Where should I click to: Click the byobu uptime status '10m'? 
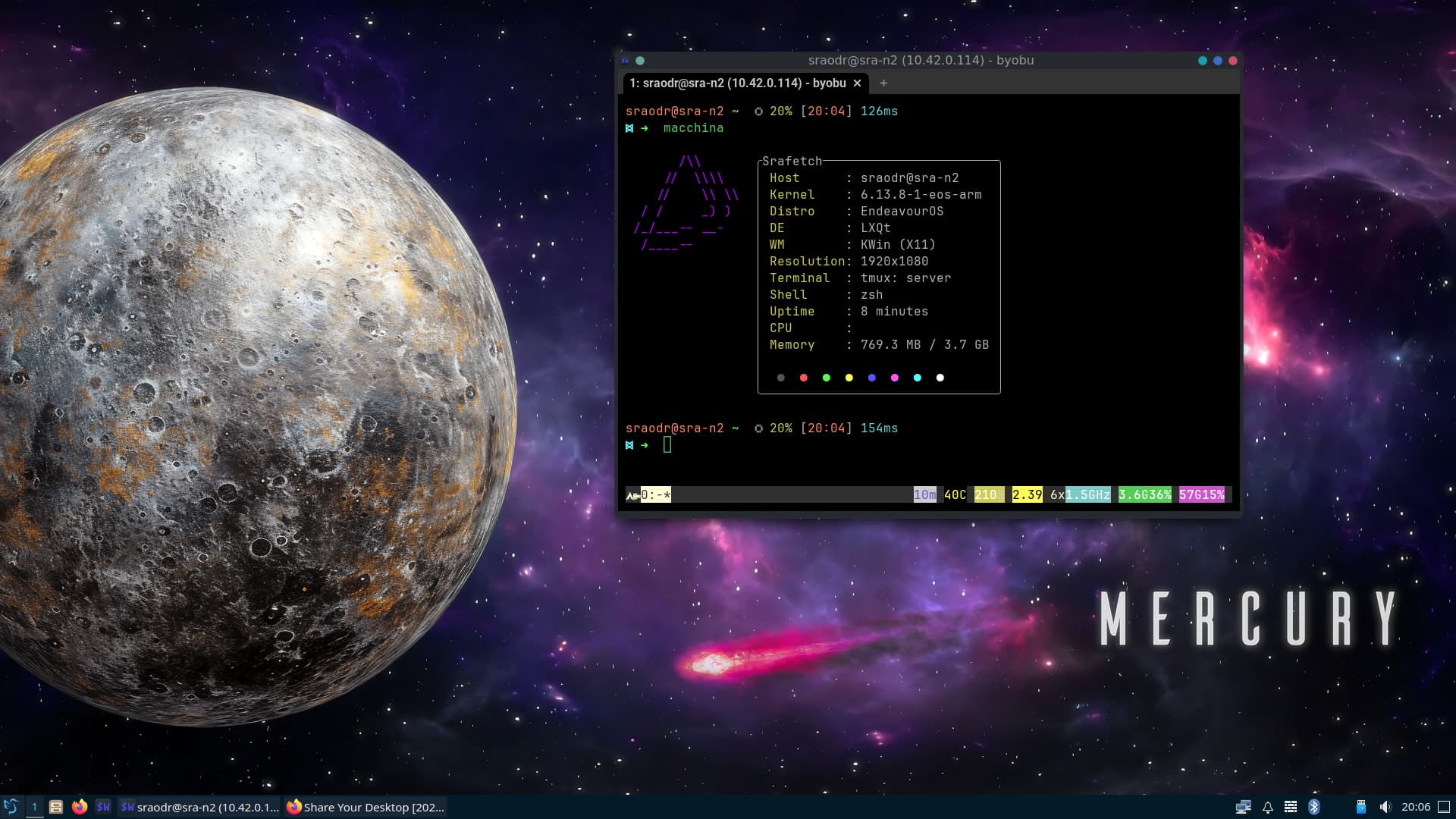(x=924, y=495)
